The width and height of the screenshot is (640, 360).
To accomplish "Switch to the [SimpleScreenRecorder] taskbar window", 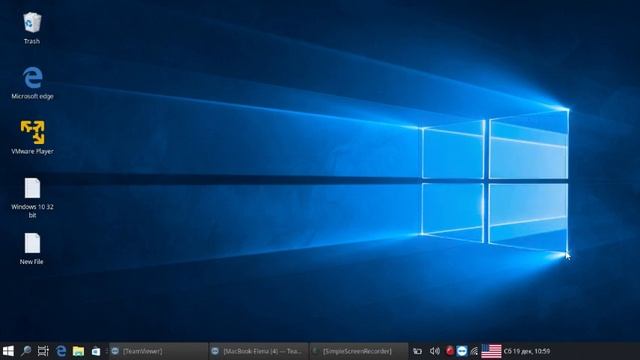I will pos(358,351).
